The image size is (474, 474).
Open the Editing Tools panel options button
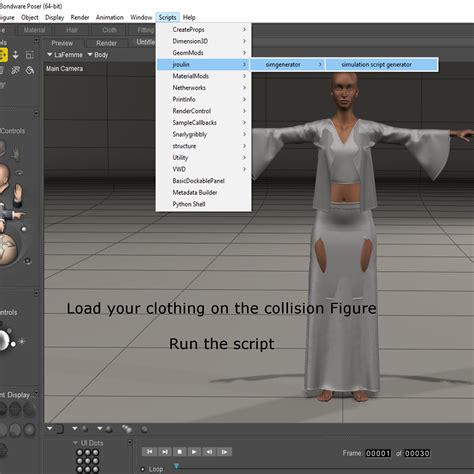coord(36,41)
